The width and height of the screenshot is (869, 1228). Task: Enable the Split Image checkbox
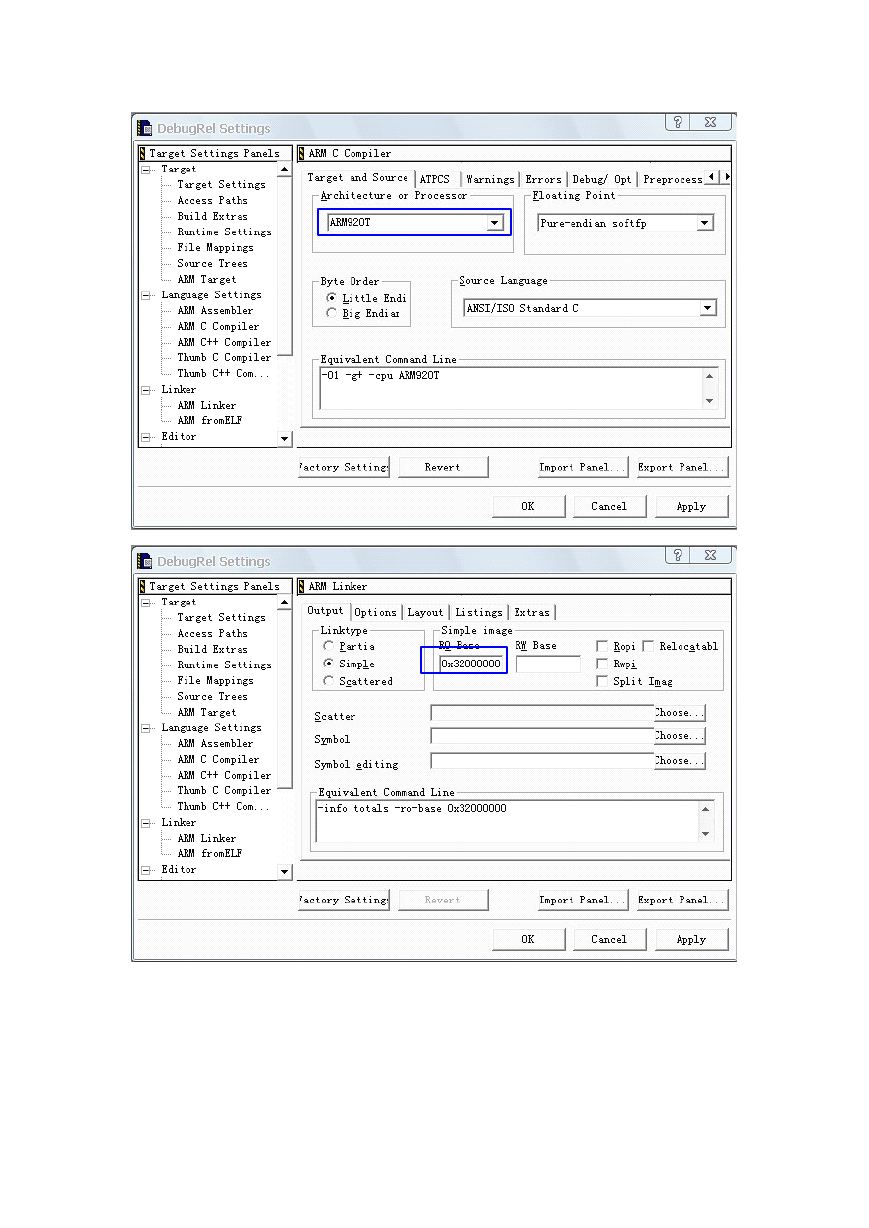pos(602,681)
